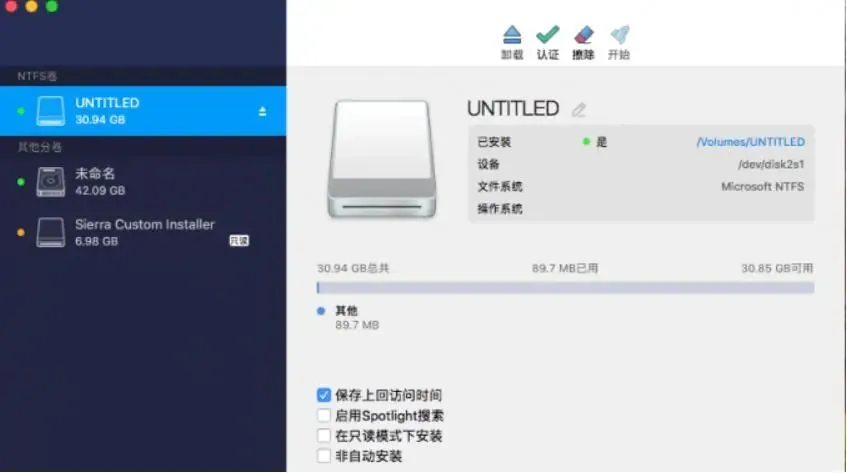
Task: Click the Sierra Custom Installer drive icon
Action: coord(50,232)
